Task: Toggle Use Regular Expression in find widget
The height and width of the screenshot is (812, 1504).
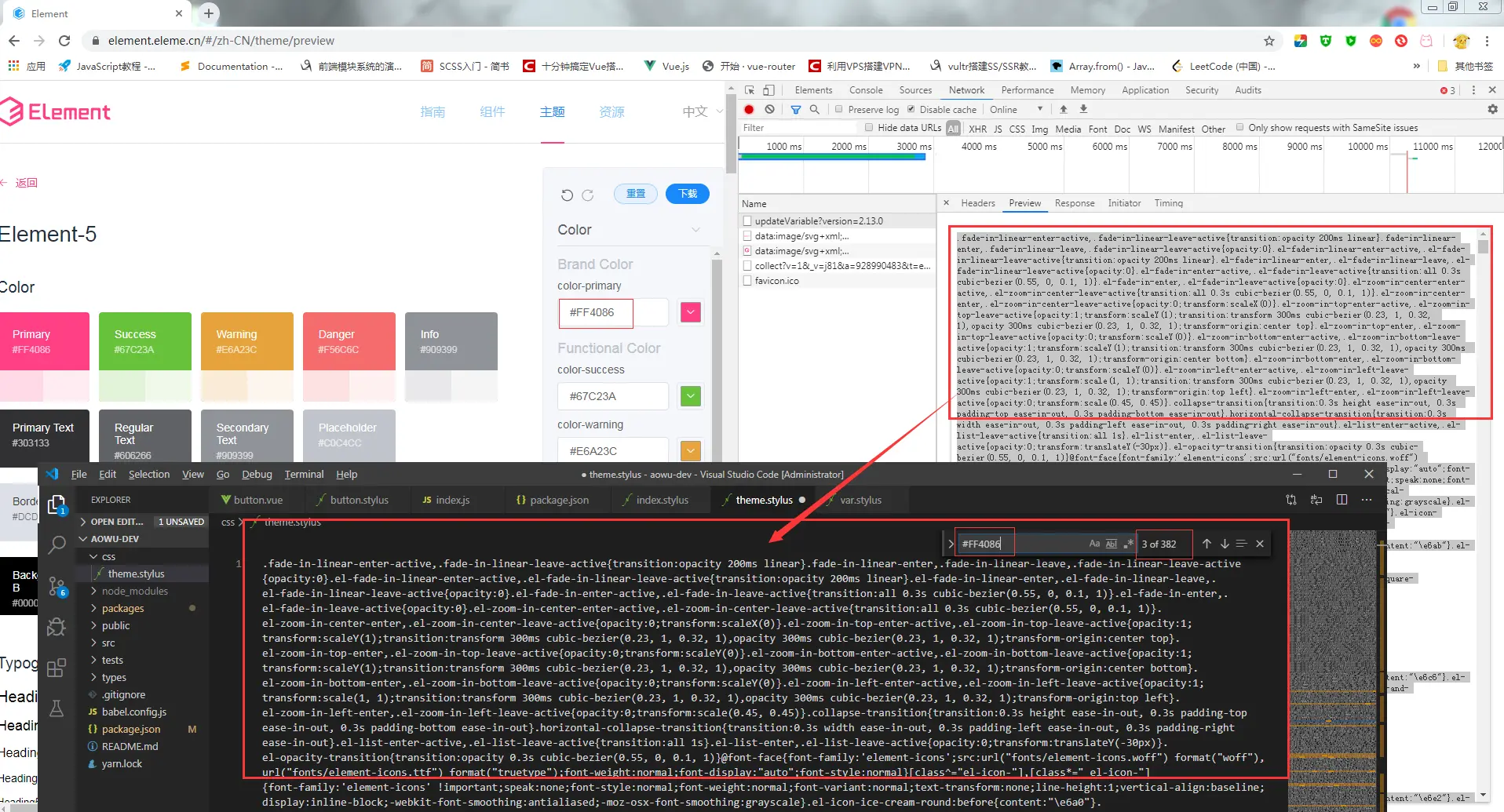Action: pos(1129,544)
